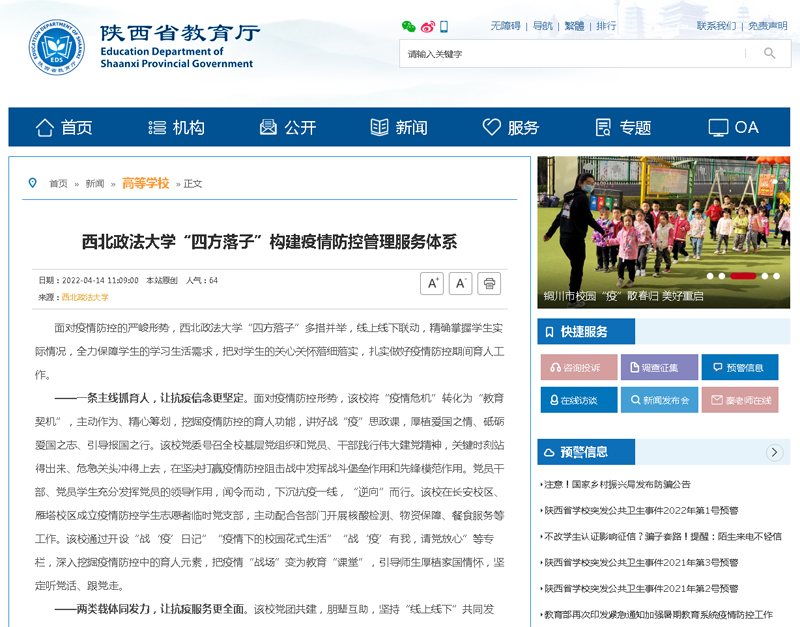Click the mobile phone version icon
Screen dimensions: 800x627
pyautogui.click(x=444, y=26)
